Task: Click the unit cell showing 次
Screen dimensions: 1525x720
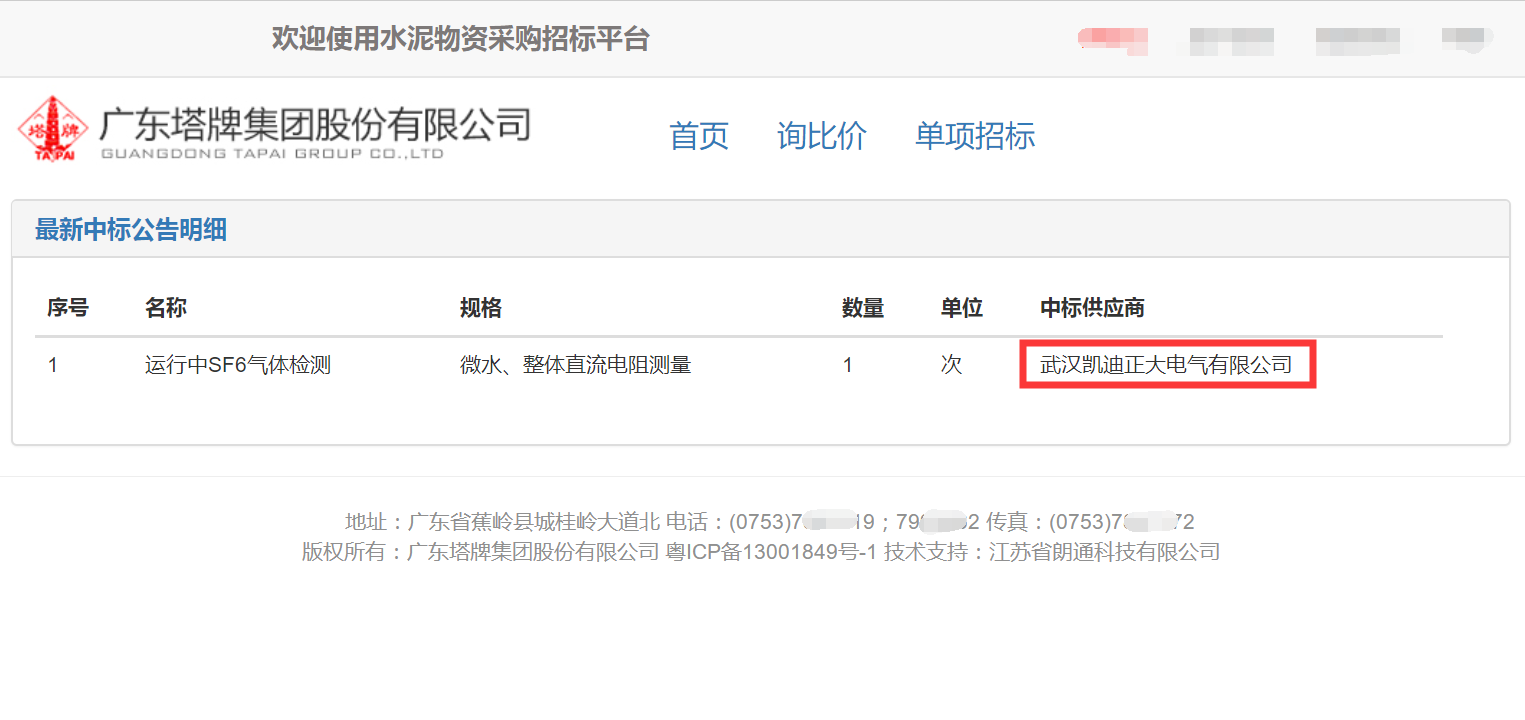Action: (951, 365)
